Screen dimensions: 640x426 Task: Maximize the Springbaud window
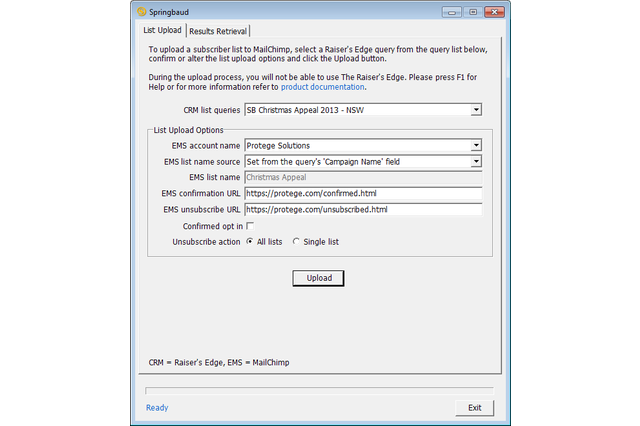[x=470, y=11]
